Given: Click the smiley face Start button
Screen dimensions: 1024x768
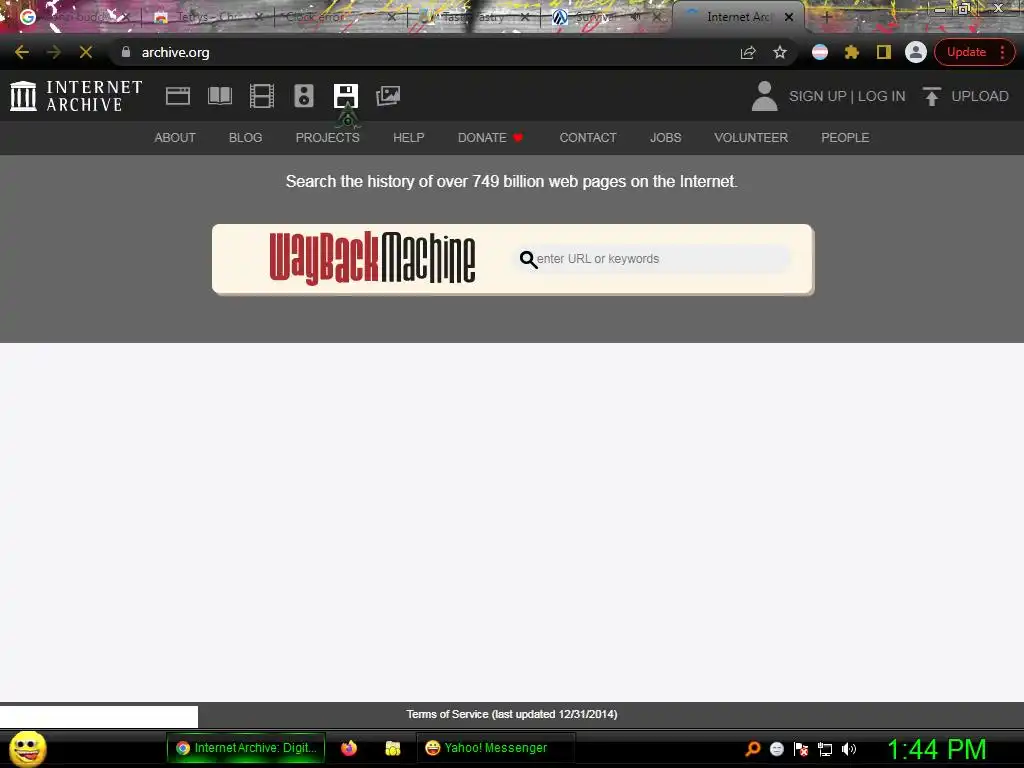Looking at the screenshot, I should pyautogui.click(x=27, y=748).
